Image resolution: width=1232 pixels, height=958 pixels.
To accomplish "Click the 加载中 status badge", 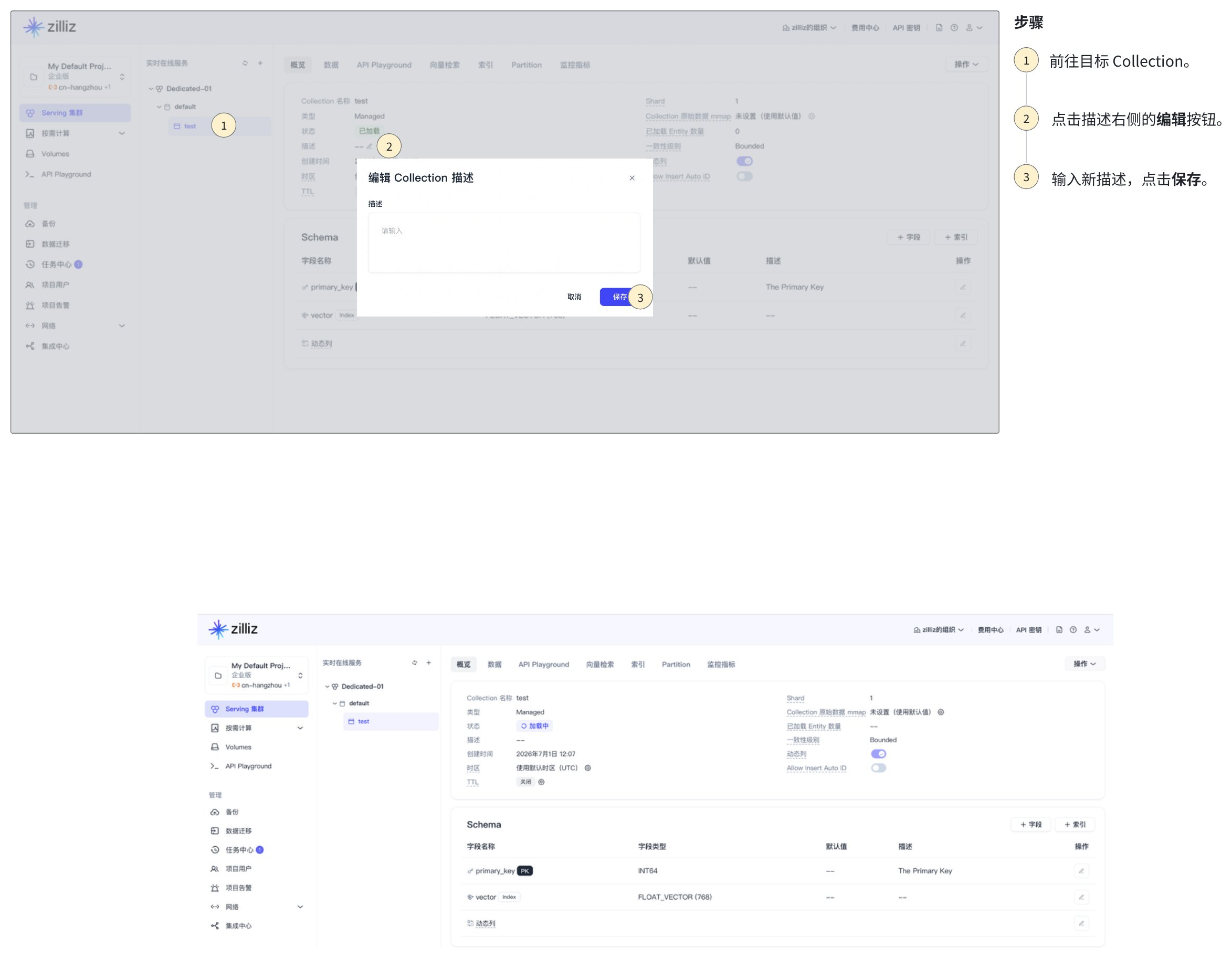I will coord(534,726).
